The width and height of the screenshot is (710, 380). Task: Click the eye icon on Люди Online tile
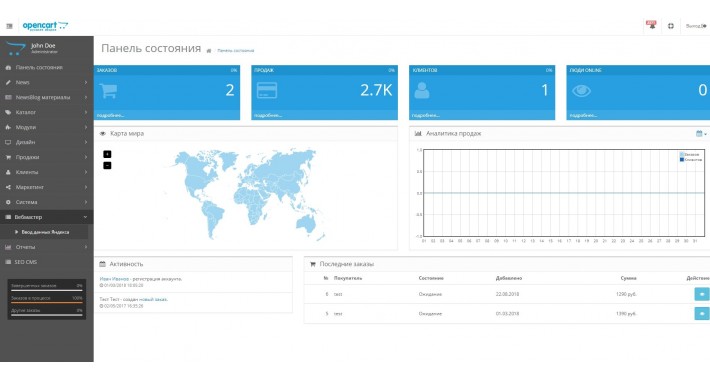tap(581, 91)
